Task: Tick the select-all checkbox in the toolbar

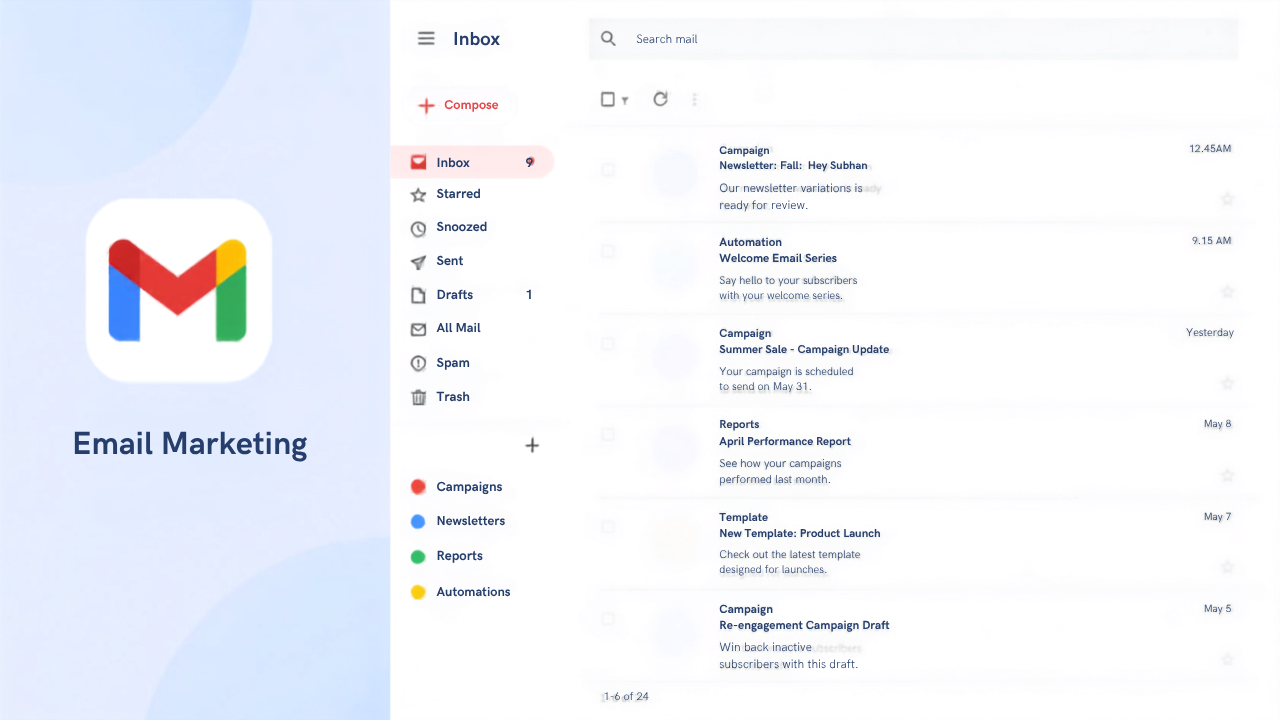Action: [607, 99]
